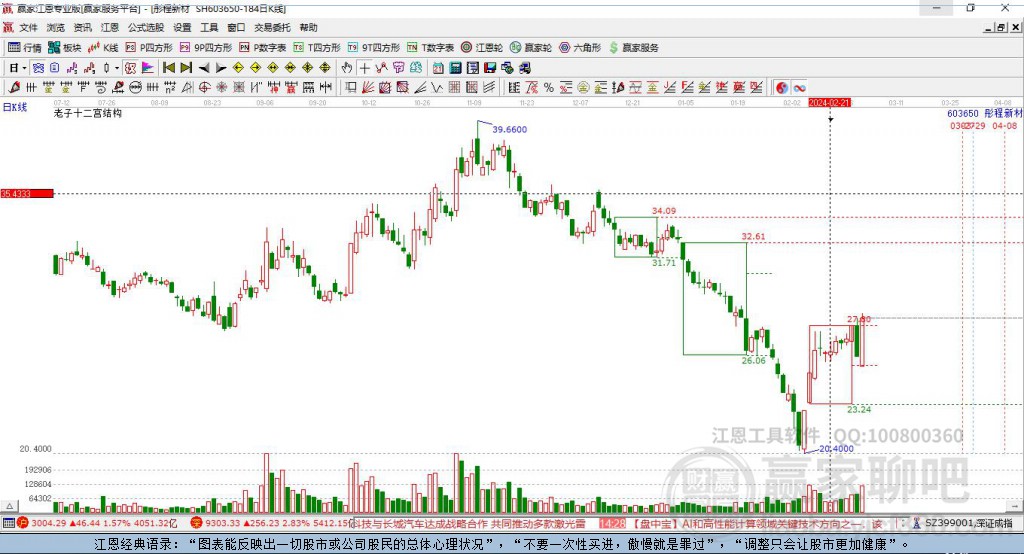This screenshot has width=1024, height=554.
Task: Open the 9T四方形 tool
Action: click(373, 48)
